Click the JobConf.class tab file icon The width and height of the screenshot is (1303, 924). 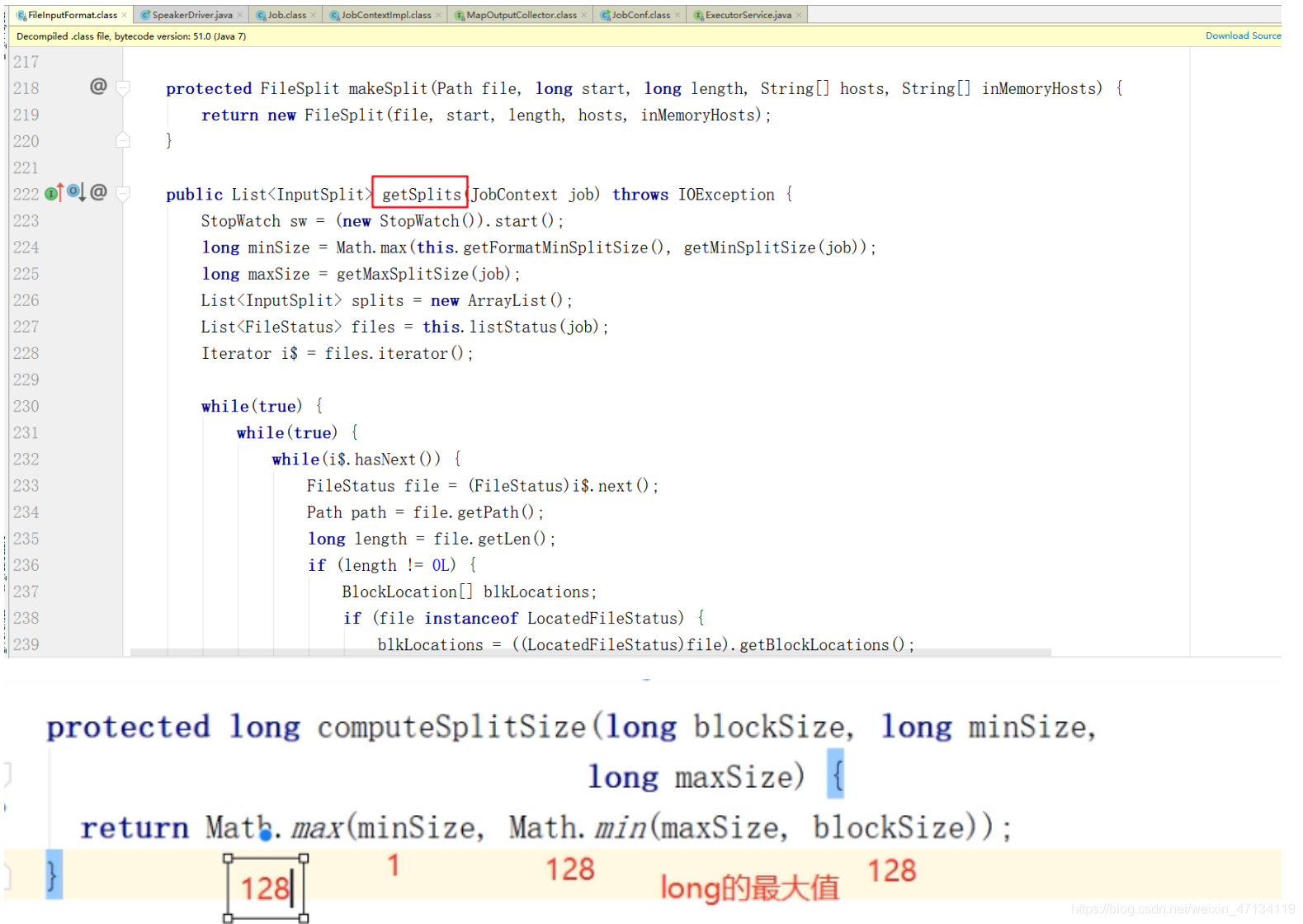point(606,15)
